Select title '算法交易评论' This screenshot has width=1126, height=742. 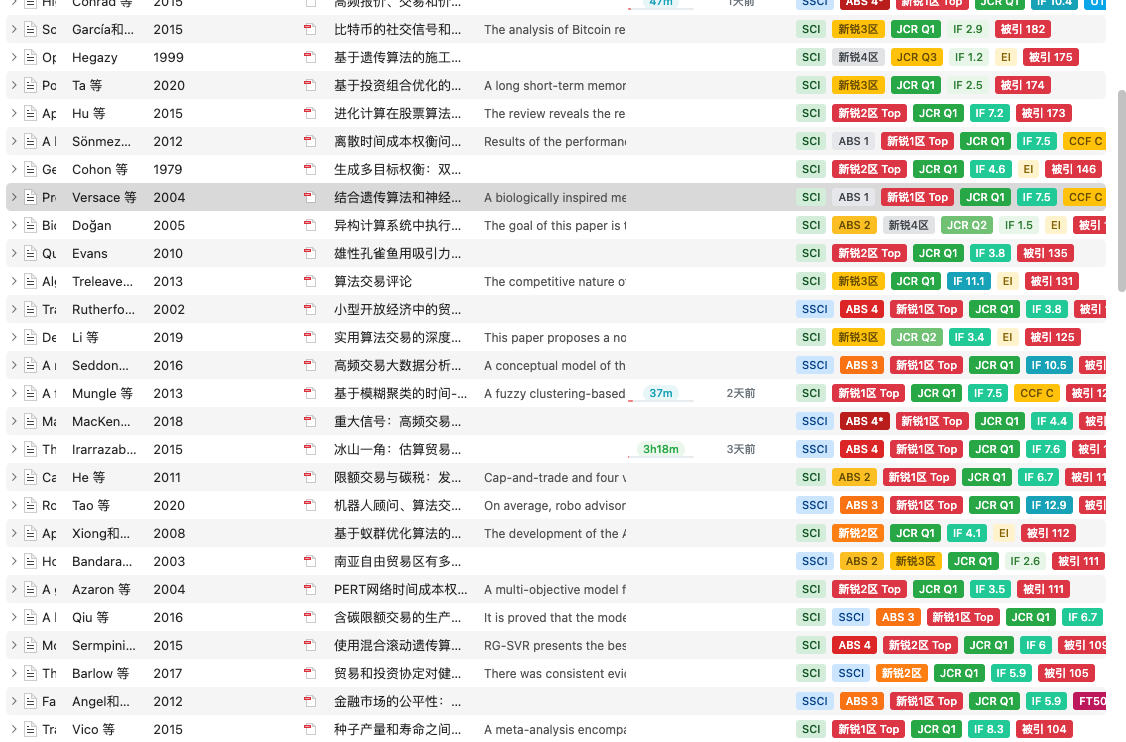[x=373, y=282]
